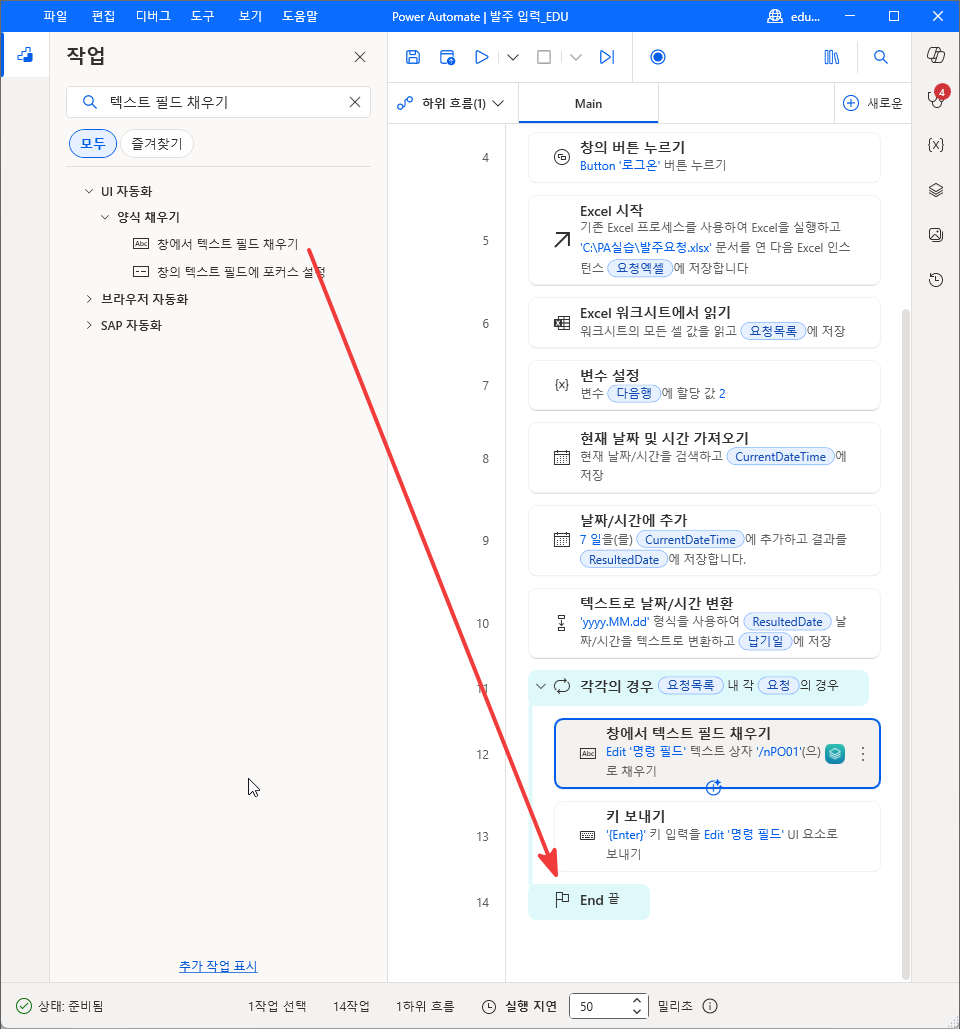Open the more options dots on step 12
Screen dimensions: 960x1029
[863, 754]
